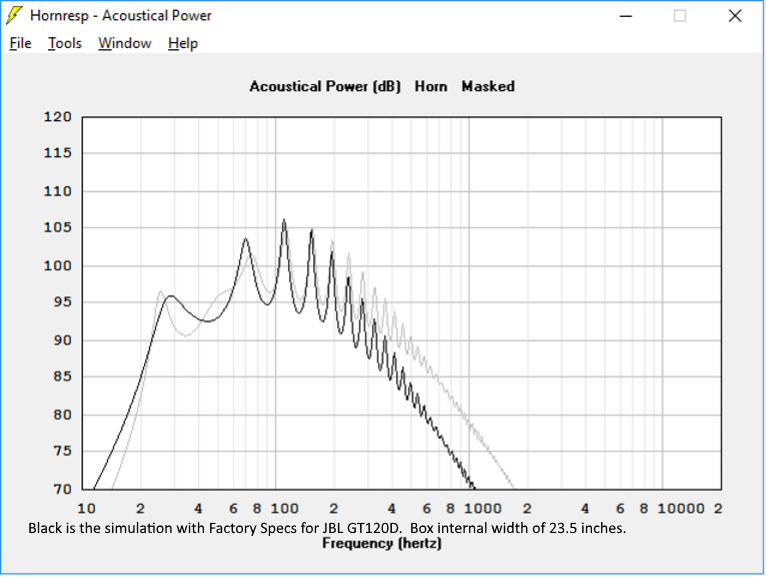Click the 10 Hz x-axis label

point(86,509)
